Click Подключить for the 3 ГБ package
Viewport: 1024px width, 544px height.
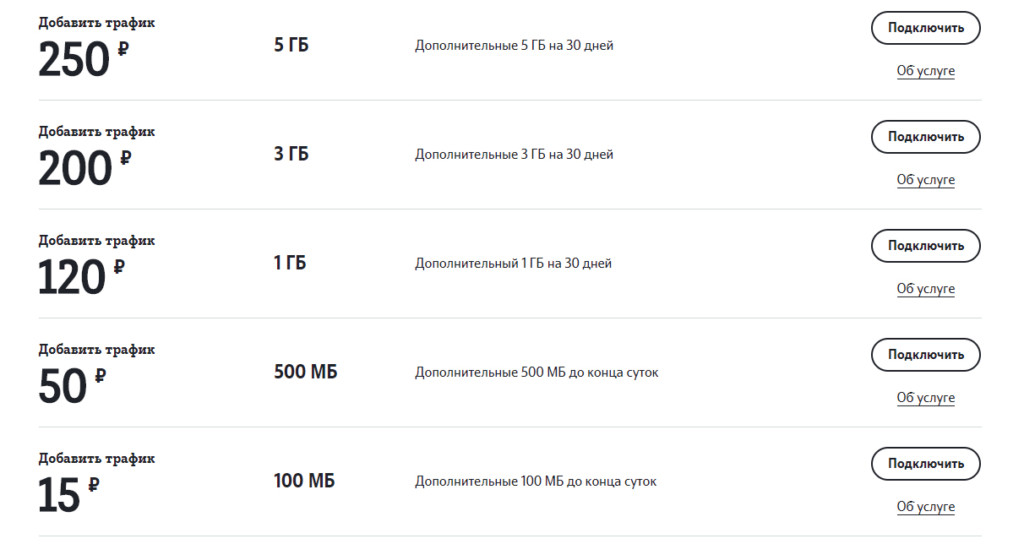925,137
